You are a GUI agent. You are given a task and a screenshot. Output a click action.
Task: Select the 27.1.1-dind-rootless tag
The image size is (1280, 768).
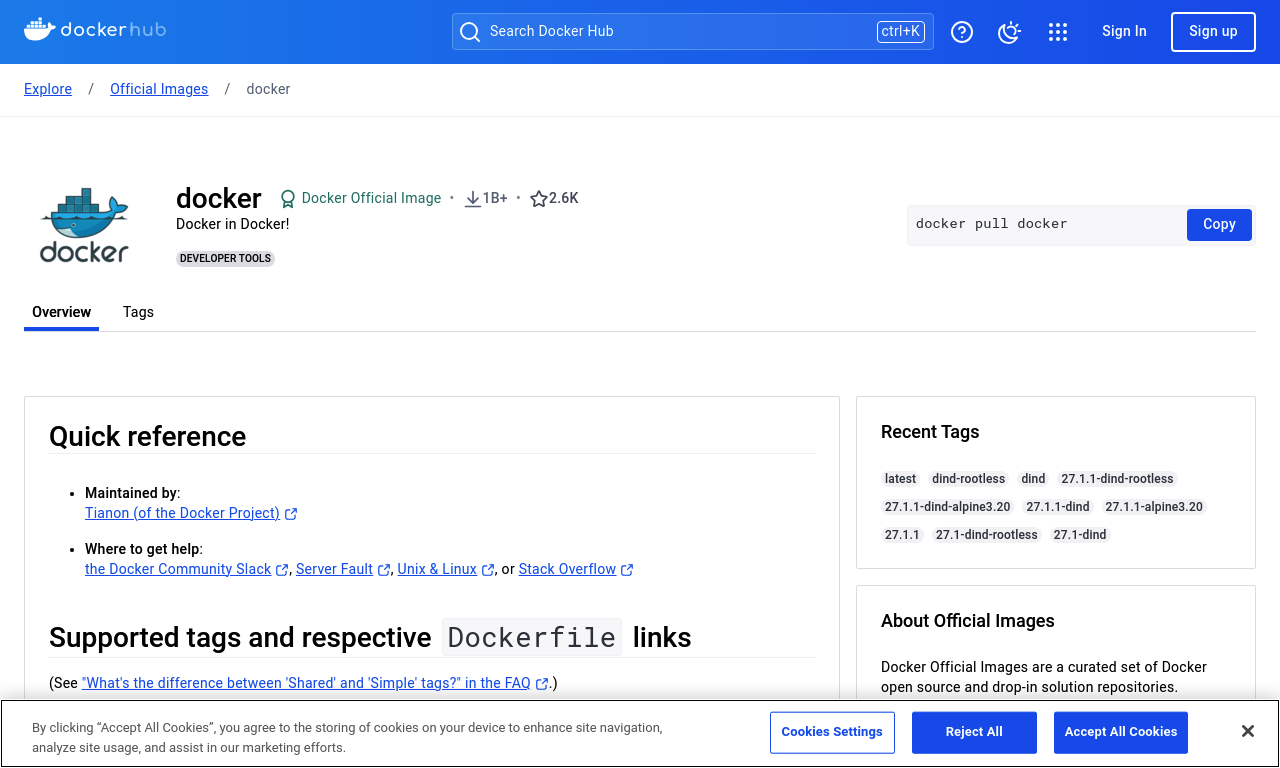(1117, 479)
